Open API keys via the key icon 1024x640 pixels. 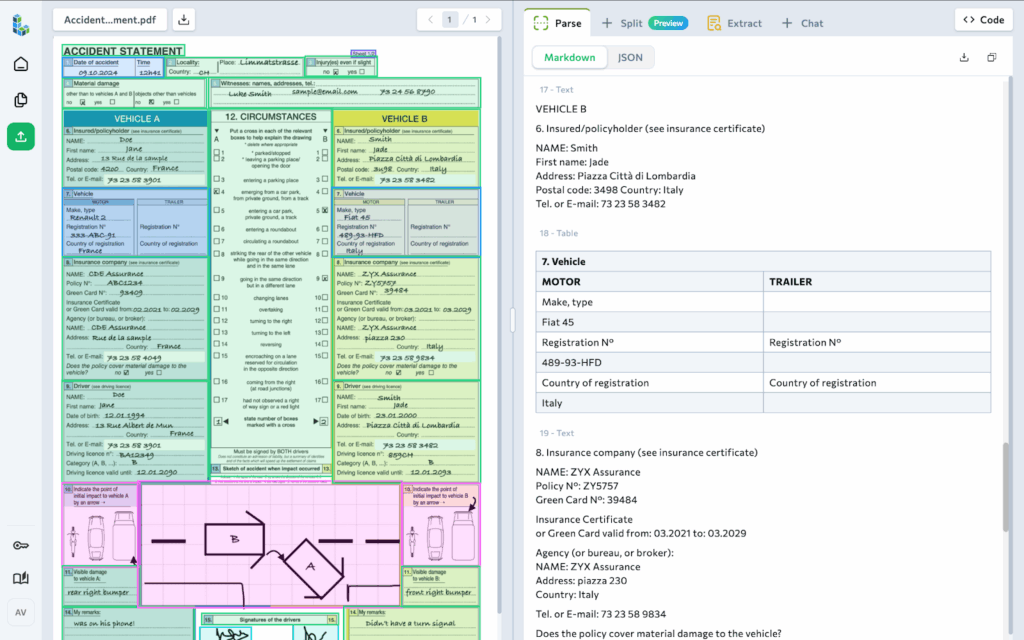(x=21, y=545)
